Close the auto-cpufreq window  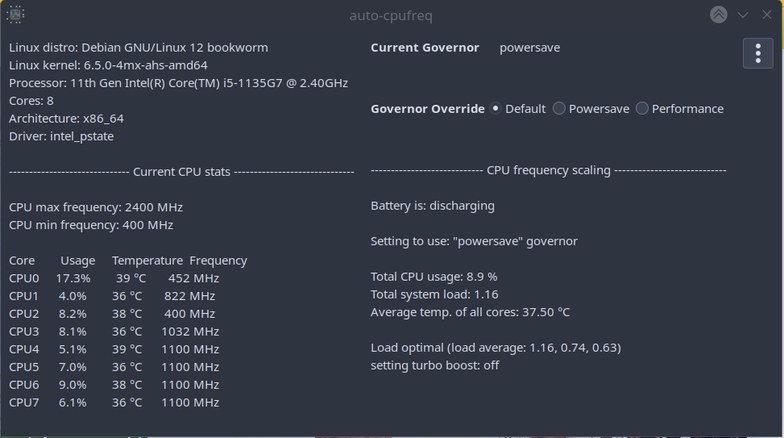pyautogui.click(x=767, y=15)
